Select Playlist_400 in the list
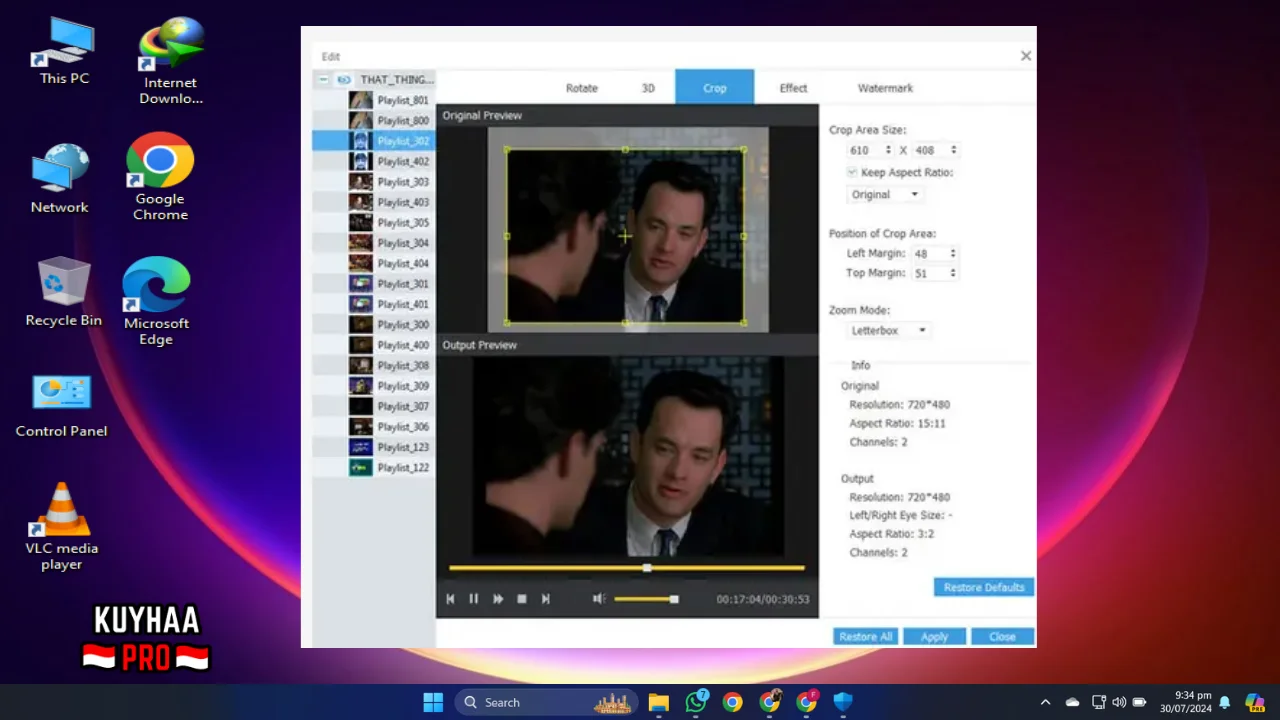This screenshot has width=1280, height=720. click(374, 345)
